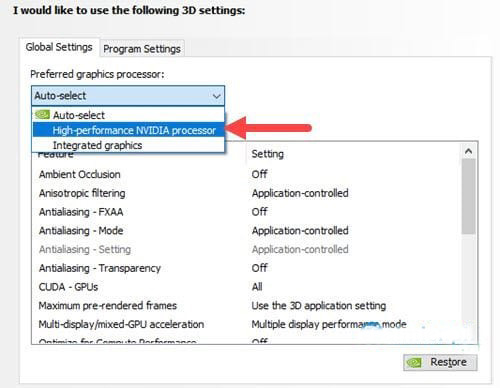The width and height of the screenshot is (500, 388).
Task: Click the Maximum pre-rendered frames setting value
Action: coord(319,306)
